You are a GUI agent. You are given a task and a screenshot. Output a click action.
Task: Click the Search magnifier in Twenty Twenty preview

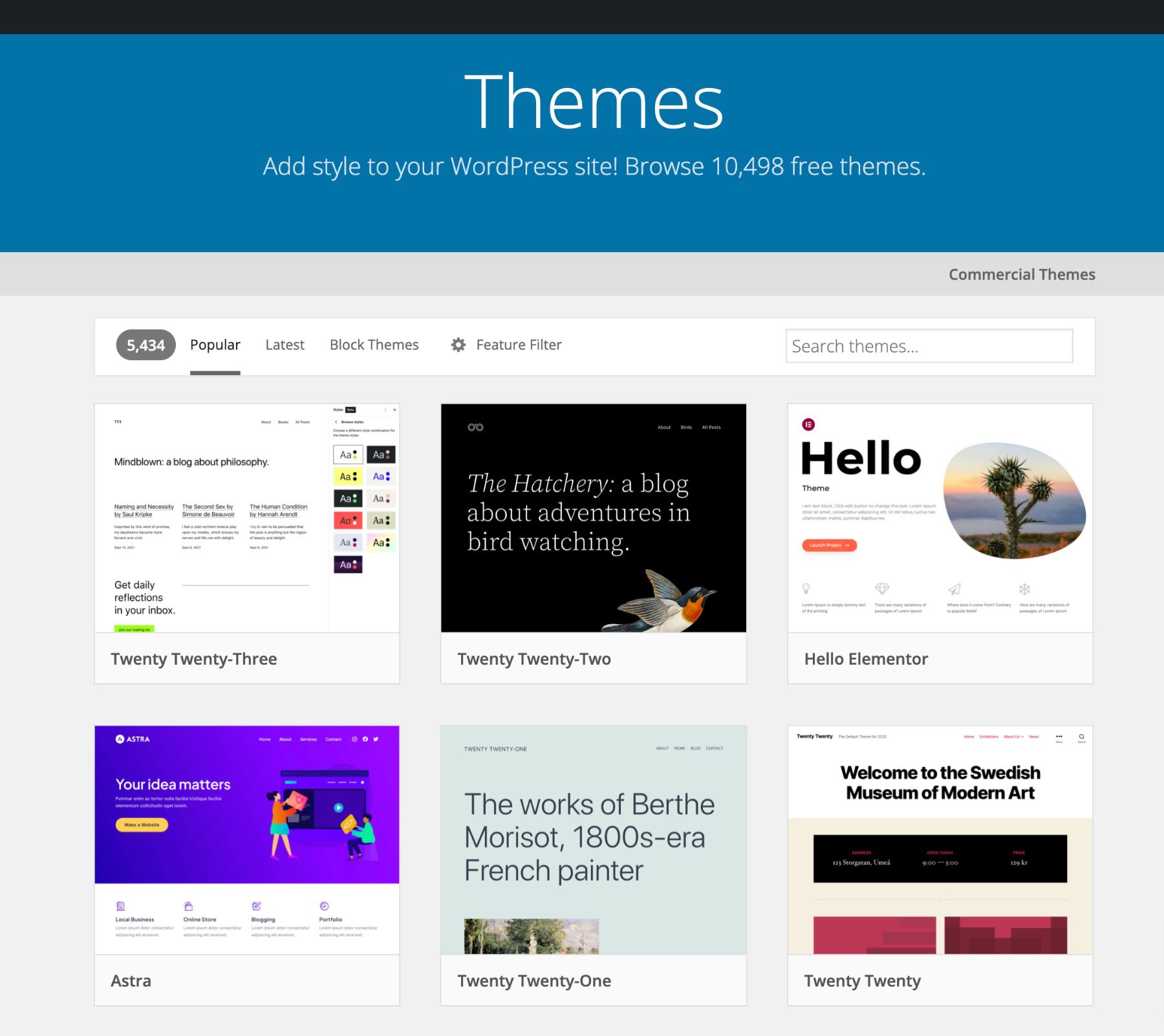coord(1081,737)
